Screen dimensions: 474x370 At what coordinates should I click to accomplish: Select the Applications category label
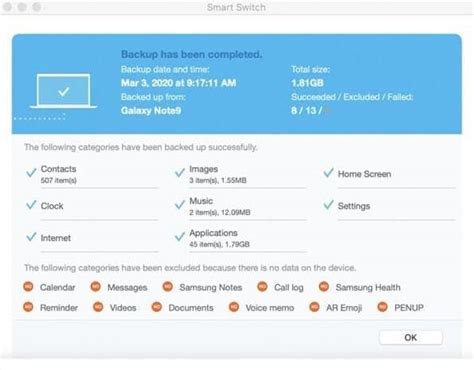click(x=213, y=233)
